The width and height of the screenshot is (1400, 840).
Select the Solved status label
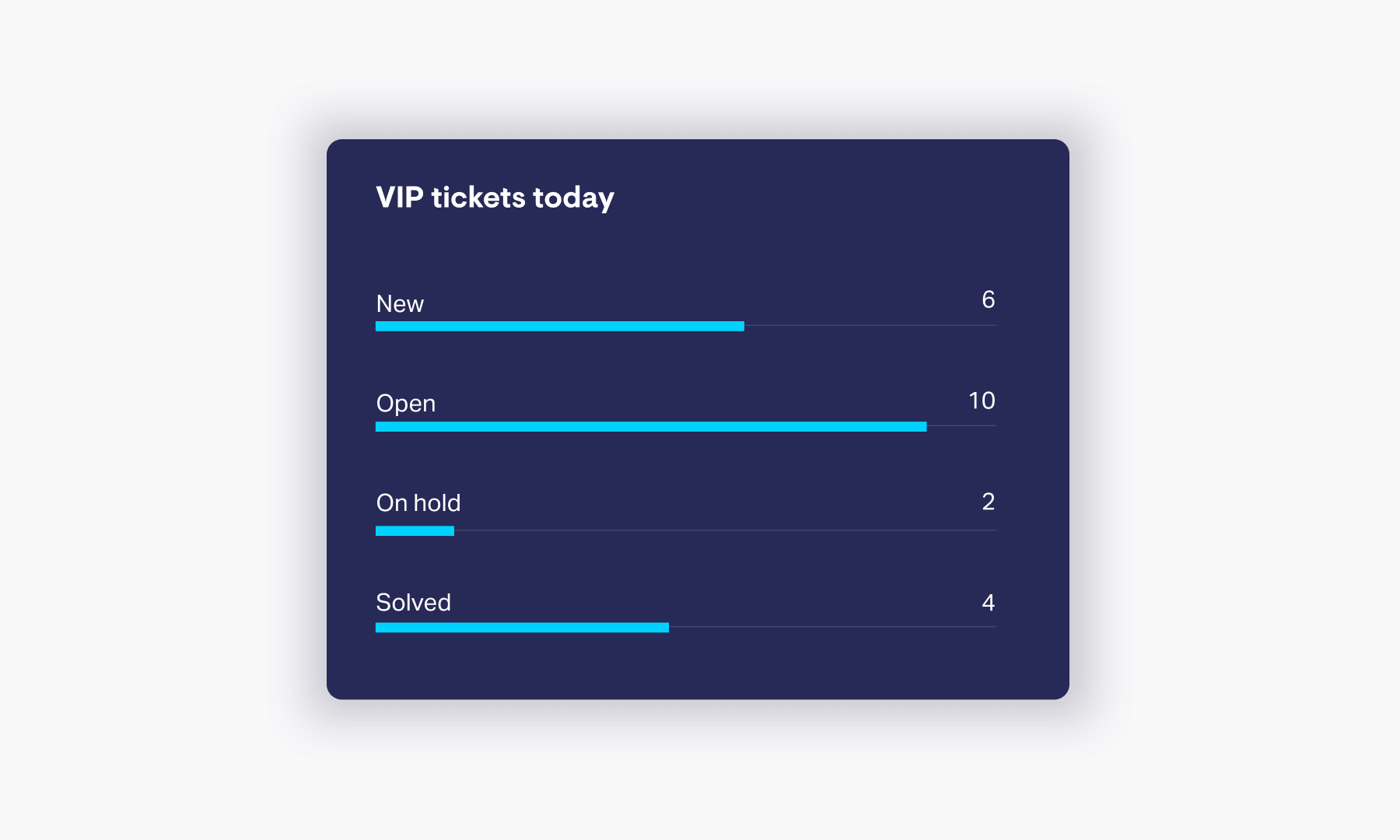(413, 603)
